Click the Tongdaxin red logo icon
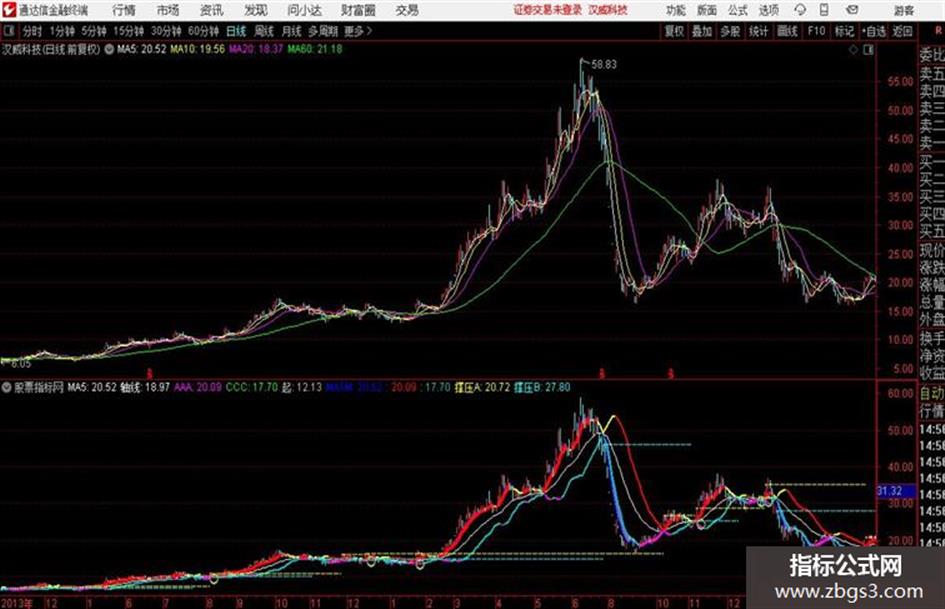 (x=9, y=10)
